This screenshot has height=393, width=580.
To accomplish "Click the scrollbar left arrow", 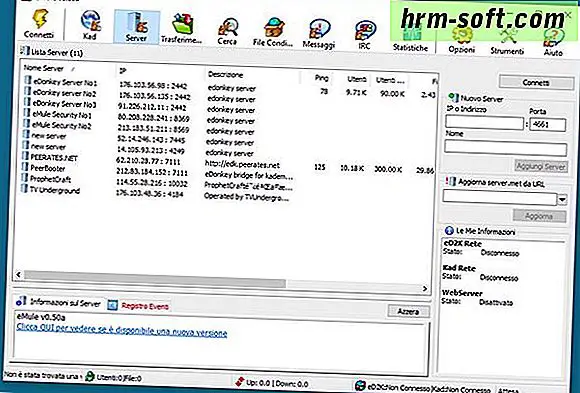I will (x=18, y=274).
